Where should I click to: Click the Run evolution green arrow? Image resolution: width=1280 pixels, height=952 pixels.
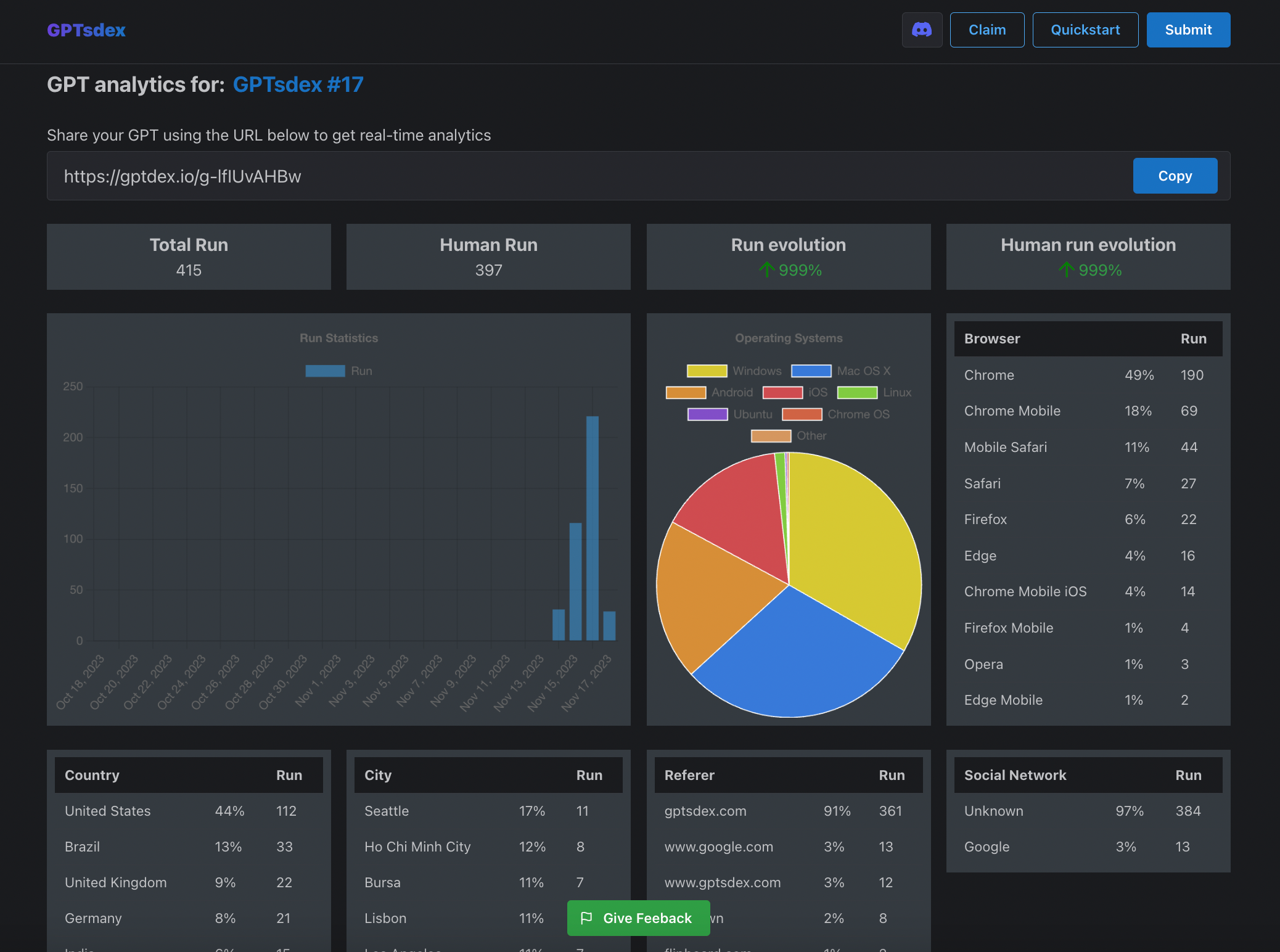click(766, 269)
